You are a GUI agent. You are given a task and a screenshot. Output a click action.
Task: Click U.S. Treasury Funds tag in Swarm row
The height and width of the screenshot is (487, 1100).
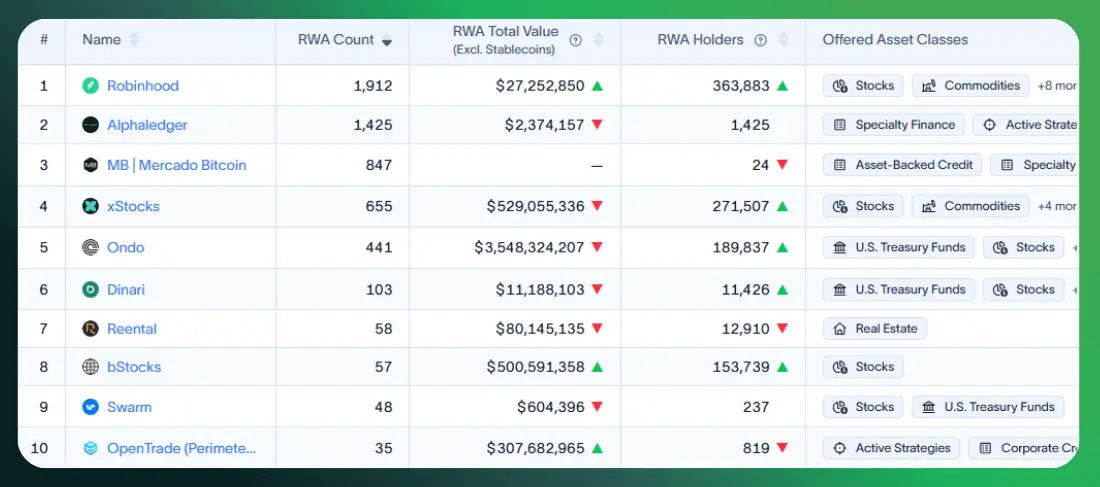click(988, 407)
